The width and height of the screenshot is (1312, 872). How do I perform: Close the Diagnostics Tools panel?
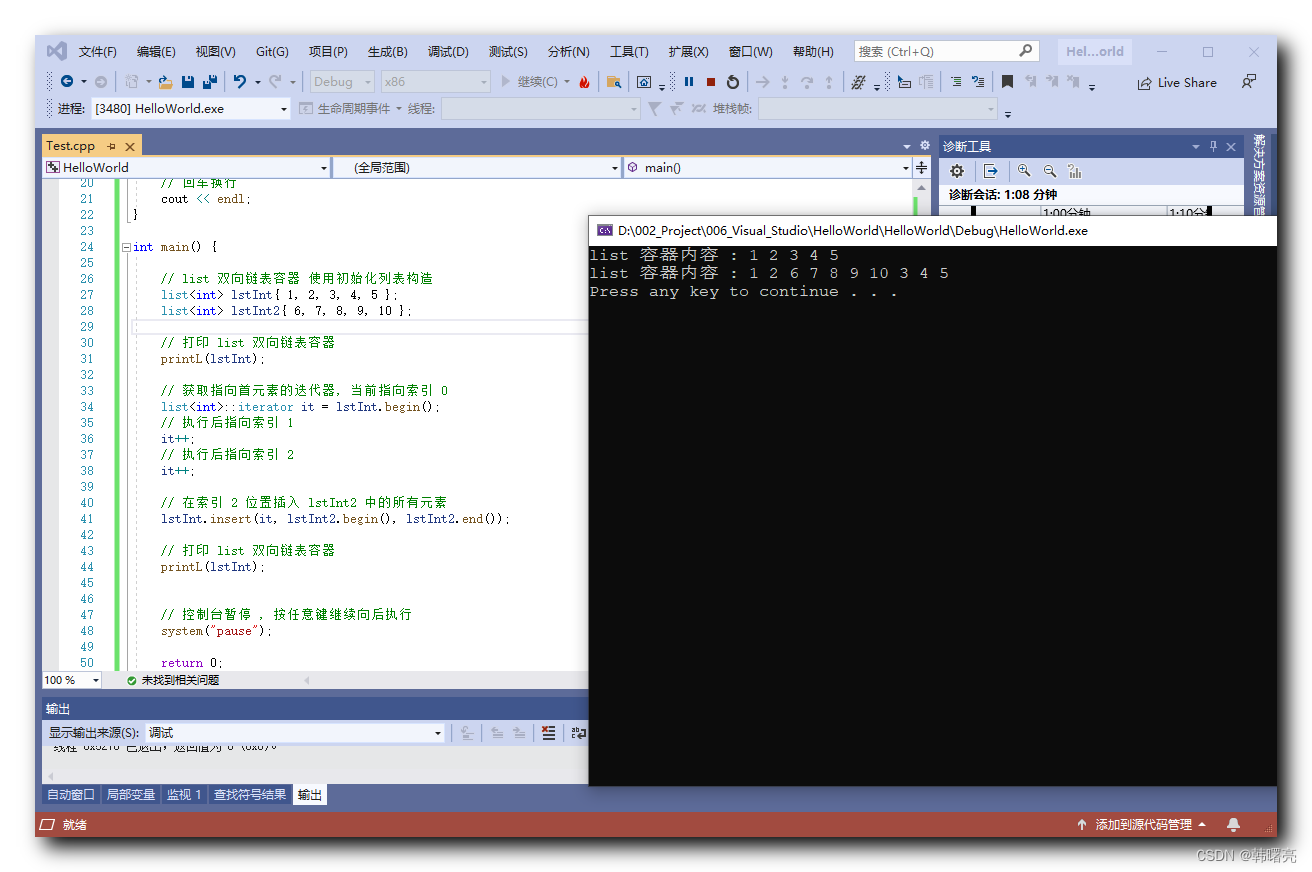click(1231, 146)
